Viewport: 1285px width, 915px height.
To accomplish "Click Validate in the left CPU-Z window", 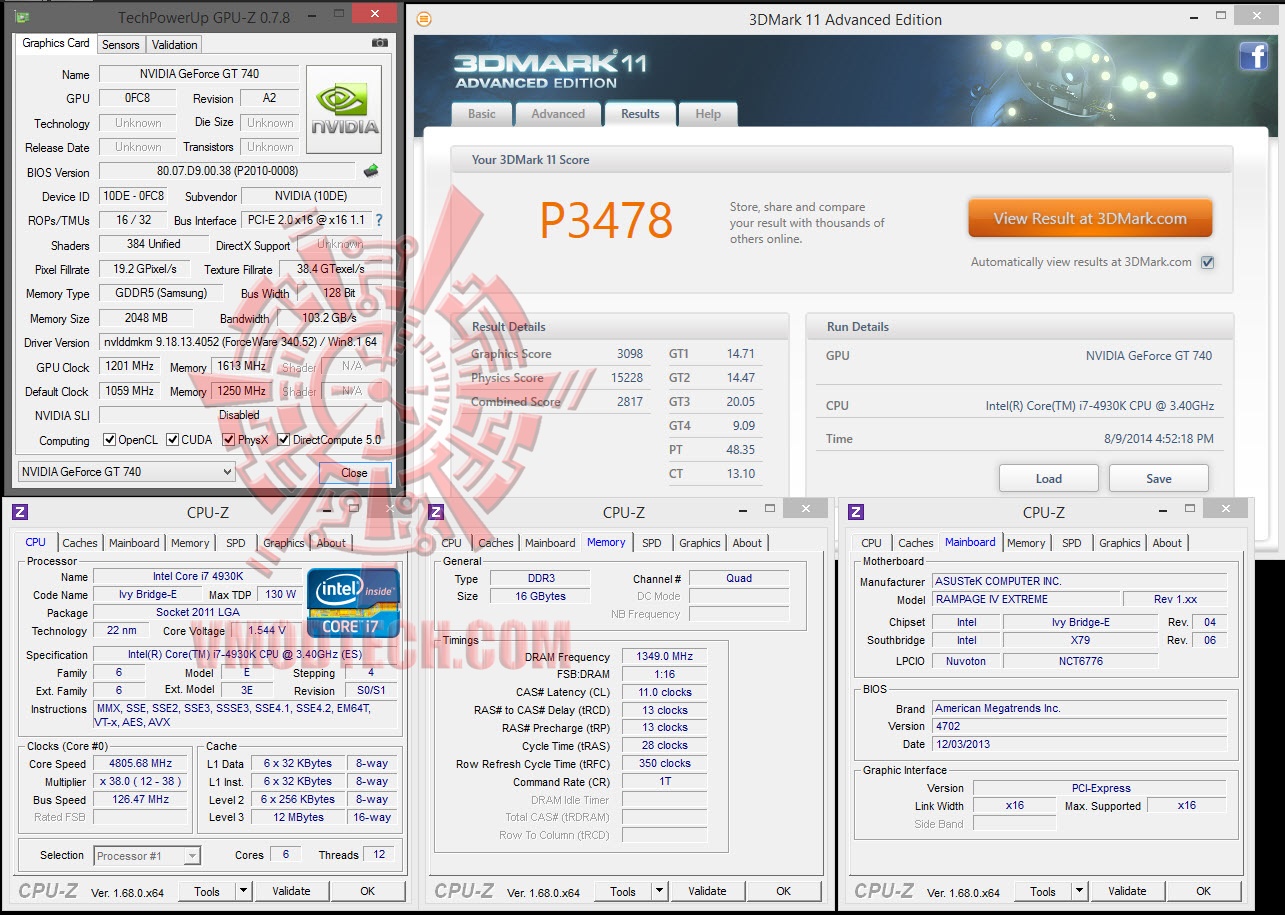I will [291, 891].
